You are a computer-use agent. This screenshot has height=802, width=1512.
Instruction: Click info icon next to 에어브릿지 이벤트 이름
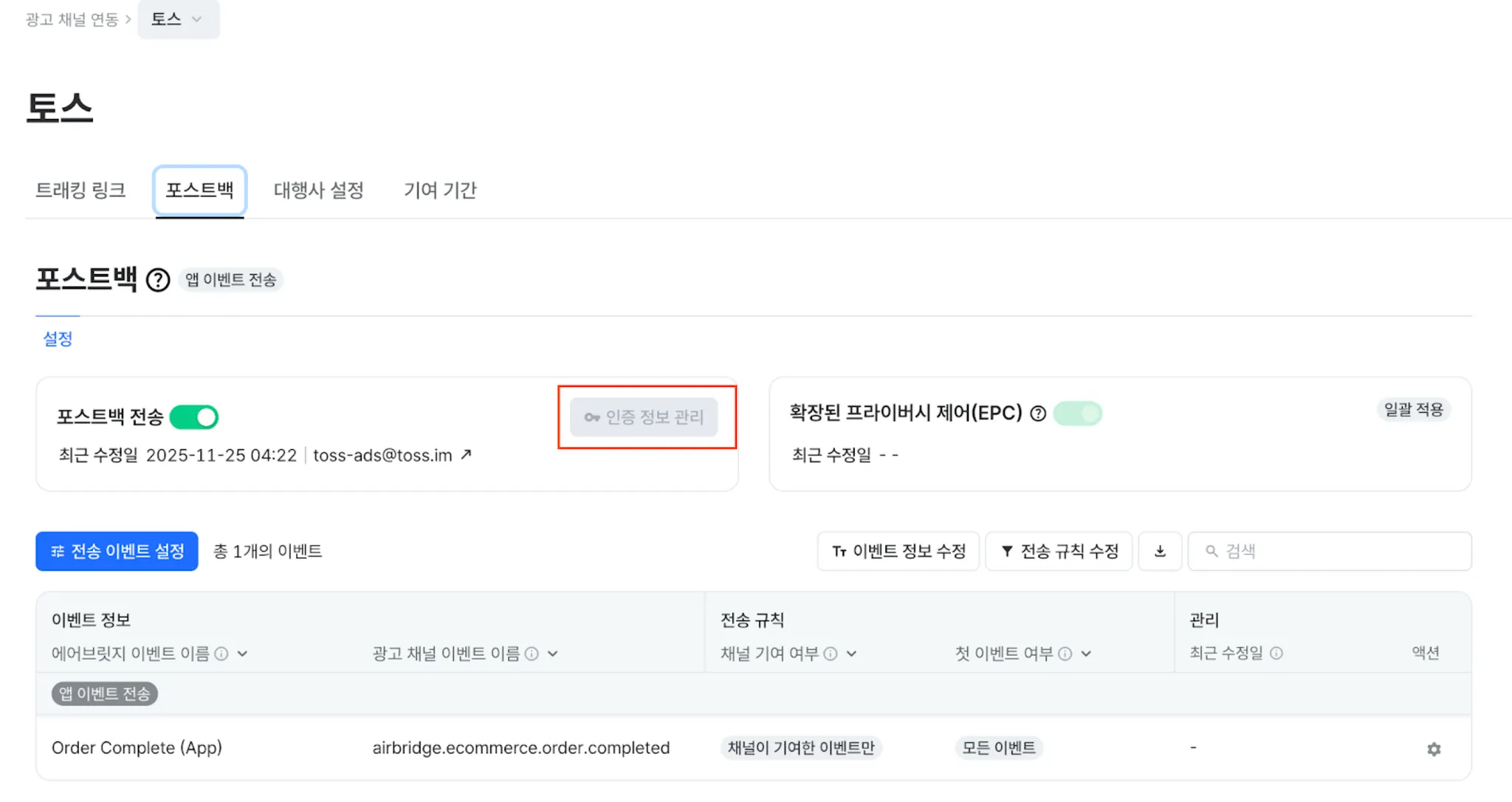click(x=221, y=654)
